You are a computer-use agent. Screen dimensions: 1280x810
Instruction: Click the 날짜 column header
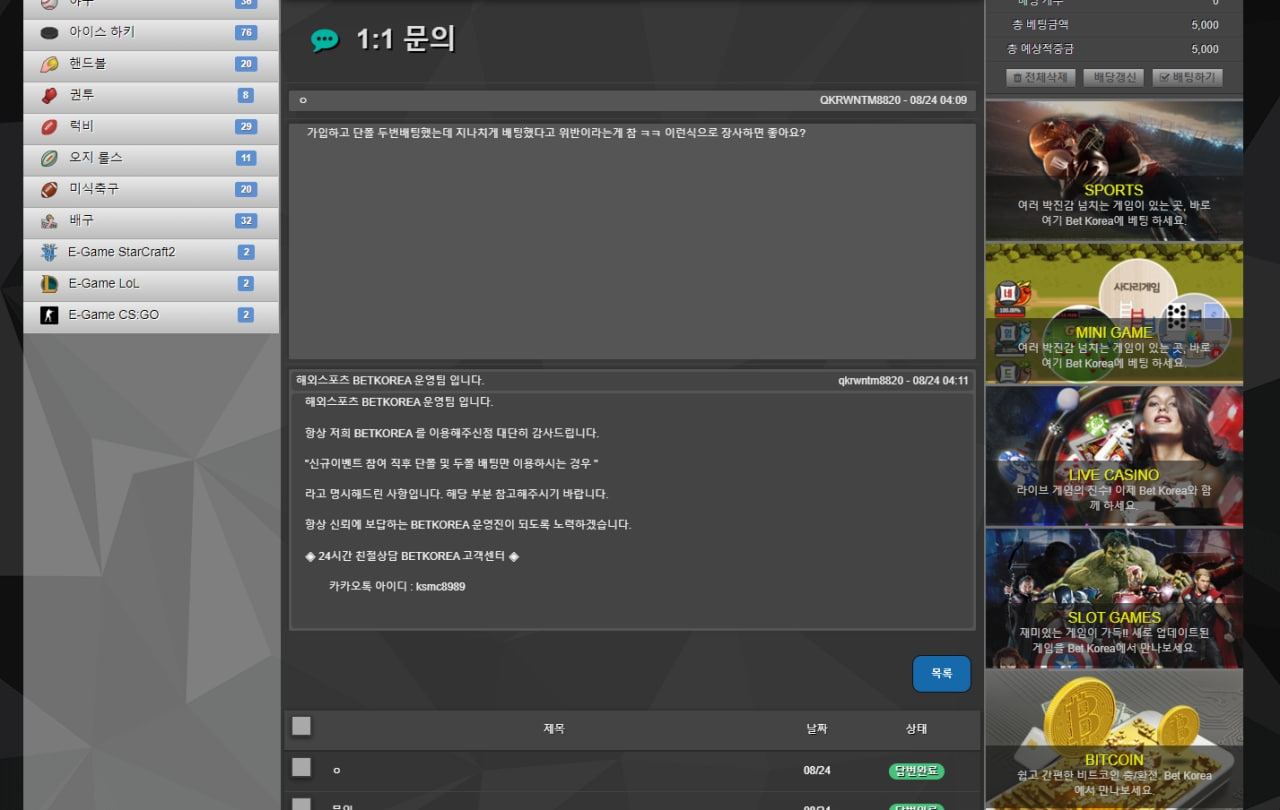click(x=817, y=729)
